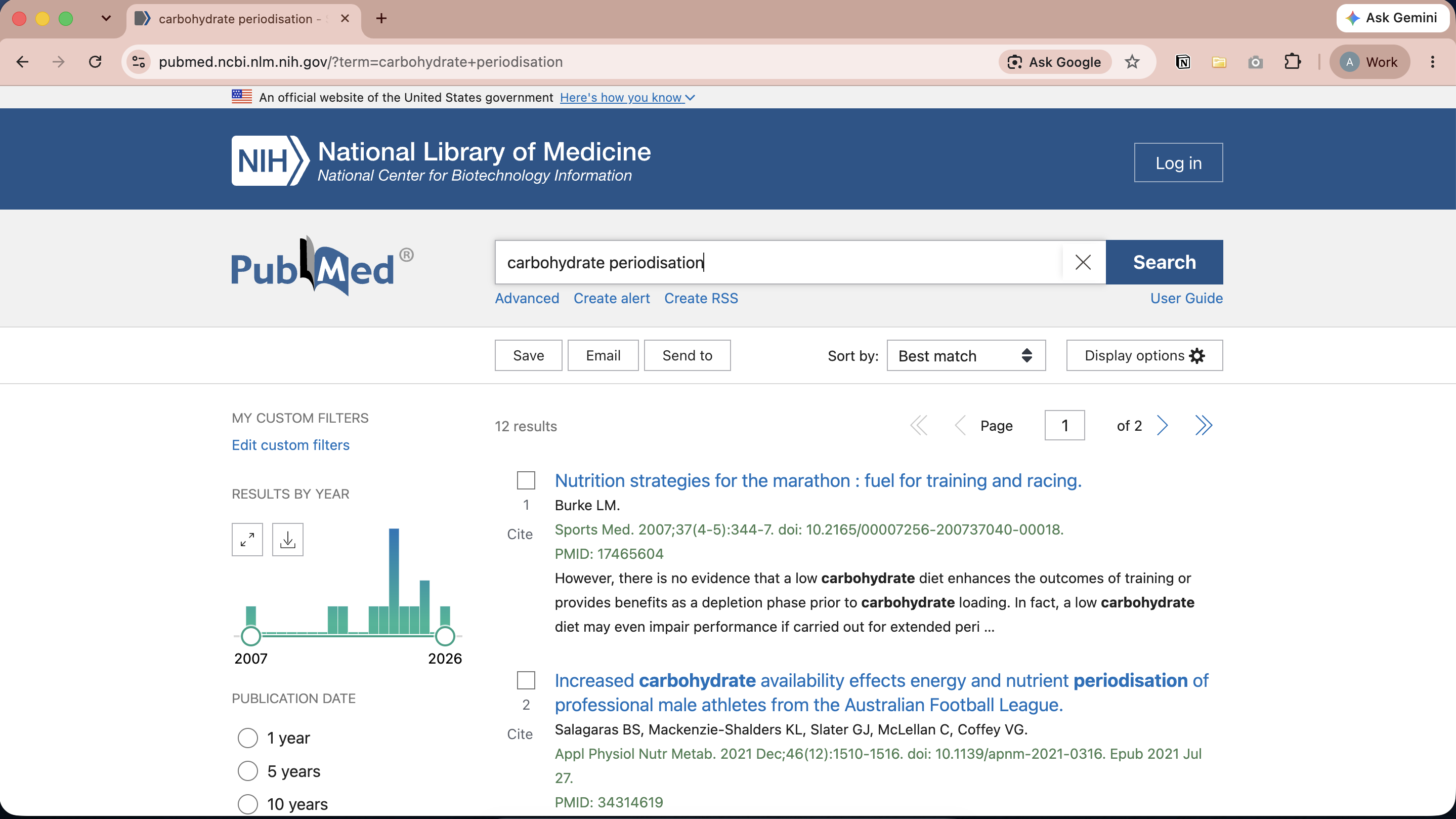This screenshot has height=819, width=1456.
Task: Open the yellow folder extension icon
Action: pos(1219,62)
